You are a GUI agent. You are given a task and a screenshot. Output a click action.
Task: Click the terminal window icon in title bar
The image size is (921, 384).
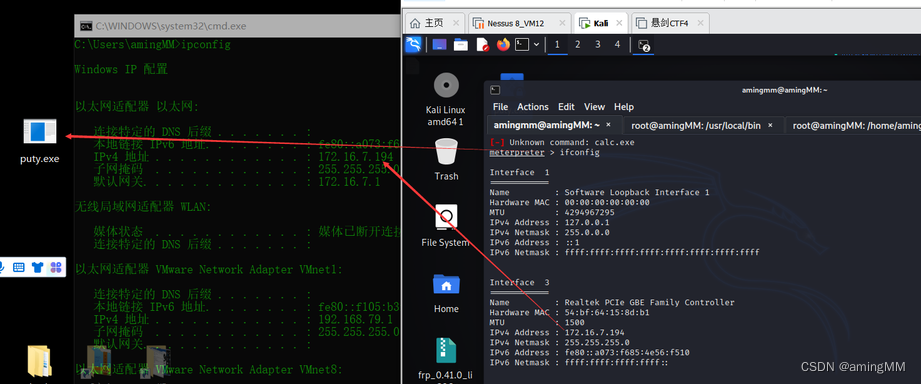(x=495, y=90)
